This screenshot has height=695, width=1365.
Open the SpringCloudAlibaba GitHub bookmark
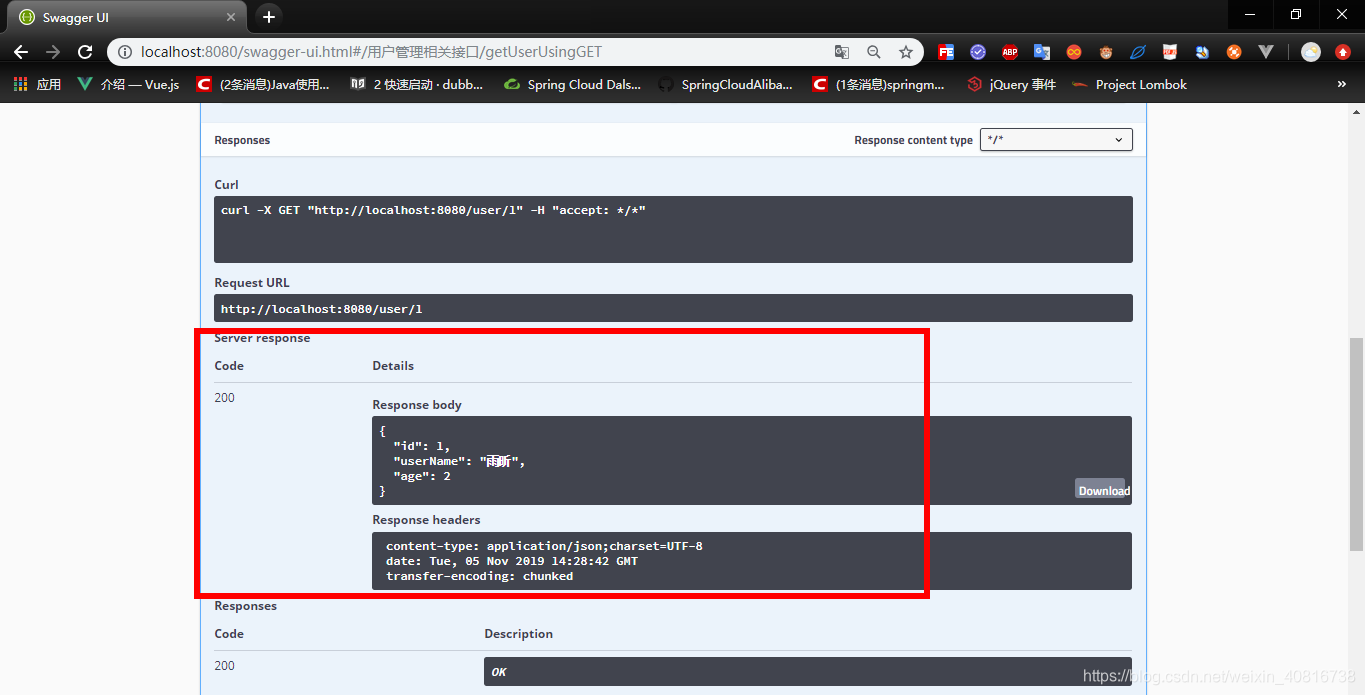(725, 85)
